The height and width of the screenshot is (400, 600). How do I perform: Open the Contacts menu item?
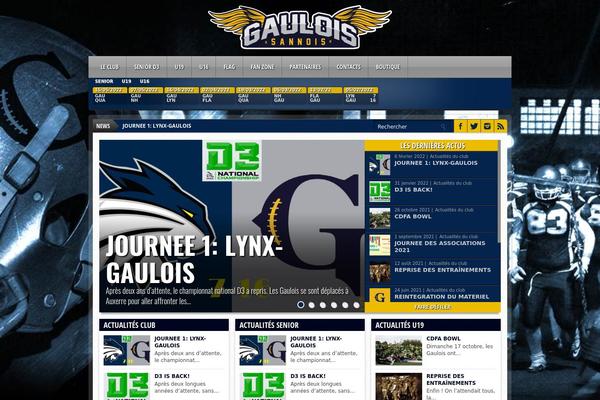[348, 67]
